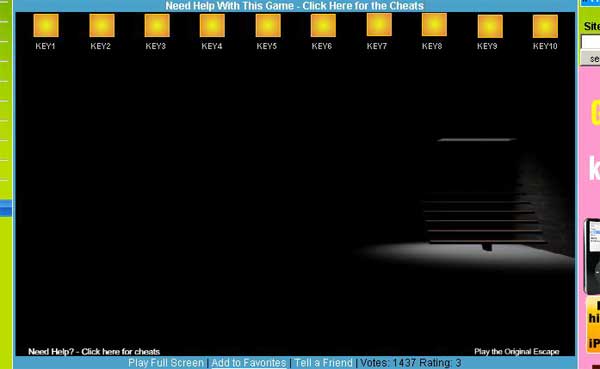The width and height of the screenshot is (600, 369).
Task: Click 'Need Help? - Click here for cheats'
Action: 94,351
